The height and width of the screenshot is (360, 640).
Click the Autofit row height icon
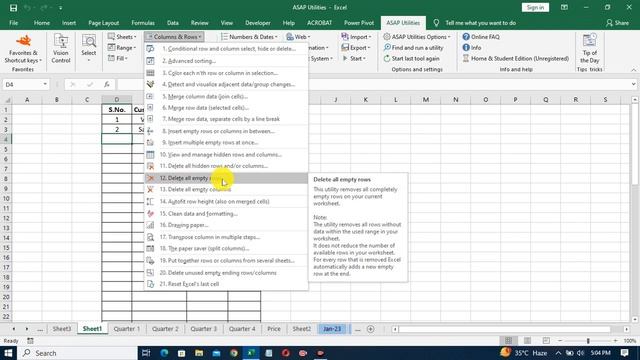tap(151, 202)
